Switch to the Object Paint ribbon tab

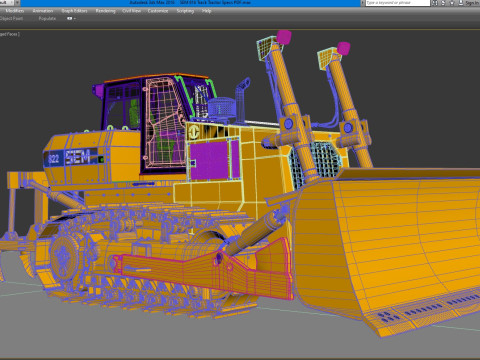click(11, 19)
